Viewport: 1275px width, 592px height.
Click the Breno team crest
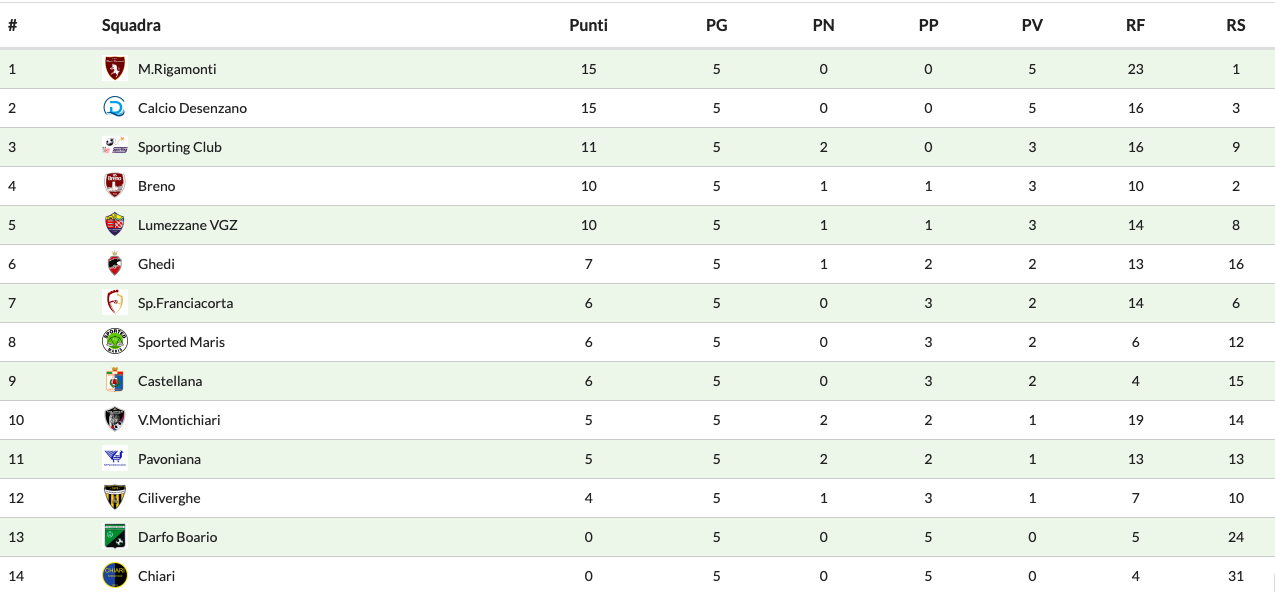(115, 186)
